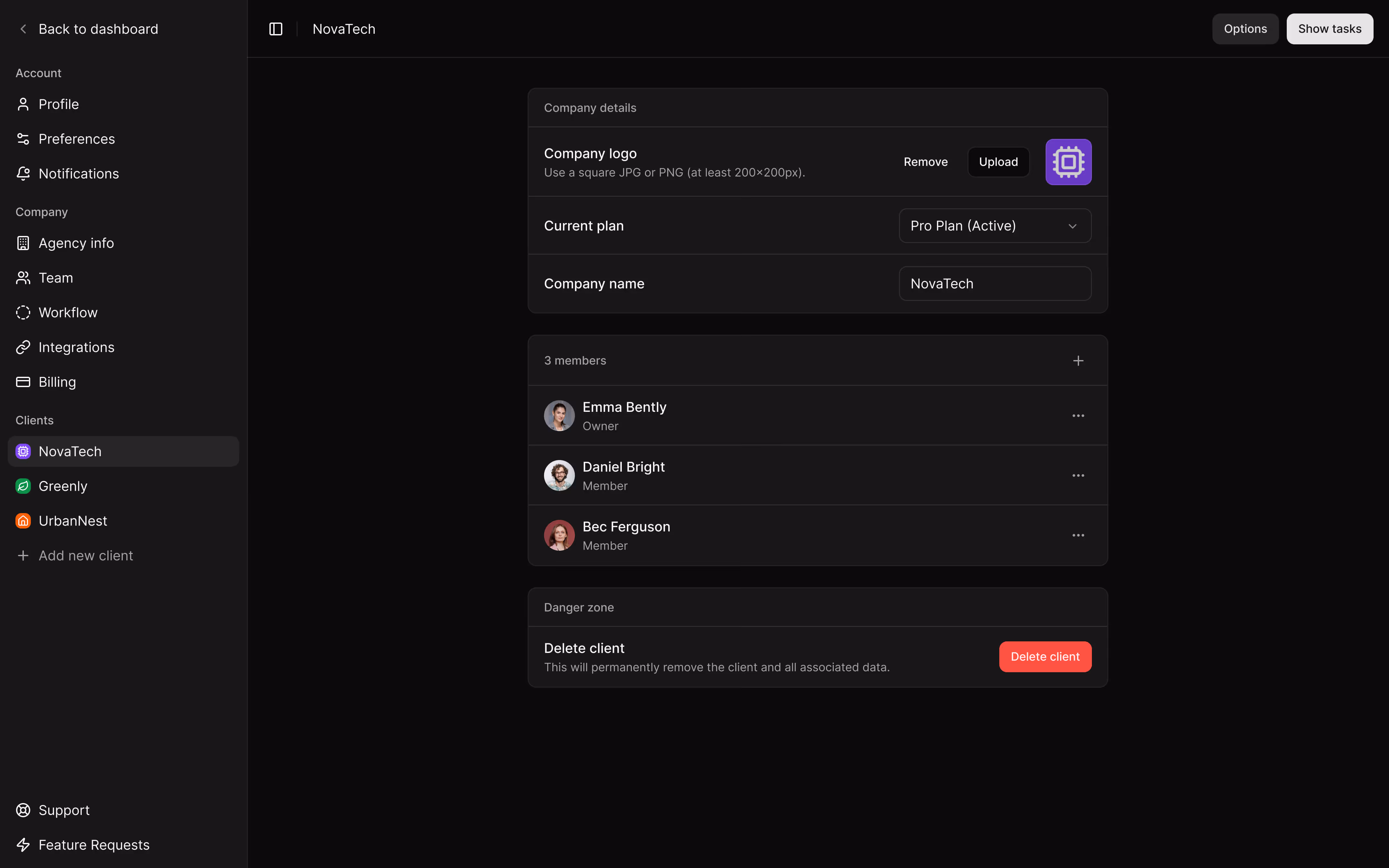
Task: Expand Daniel Bright's three-dot menu
Action: (1078, 475)
